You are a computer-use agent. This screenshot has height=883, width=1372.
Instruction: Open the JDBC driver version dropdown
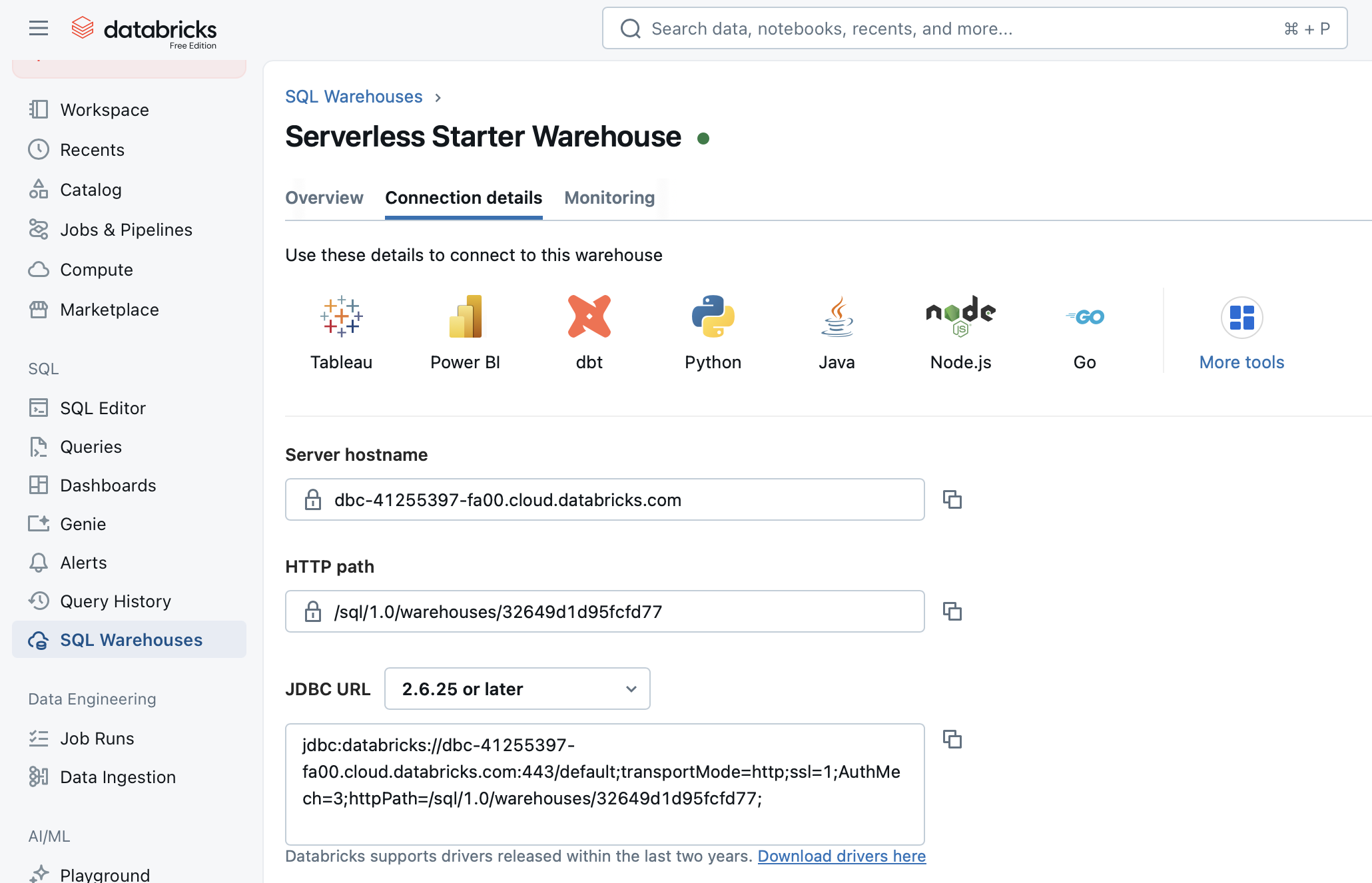coord(517,689)
